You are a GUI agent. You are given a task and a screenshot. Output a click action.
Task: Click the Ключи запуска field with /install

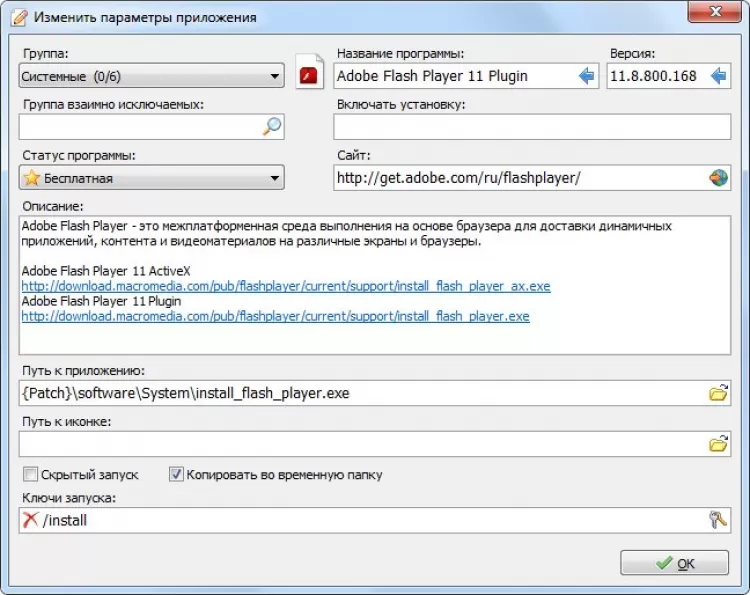pyautogui.click(x=375, y=520)
